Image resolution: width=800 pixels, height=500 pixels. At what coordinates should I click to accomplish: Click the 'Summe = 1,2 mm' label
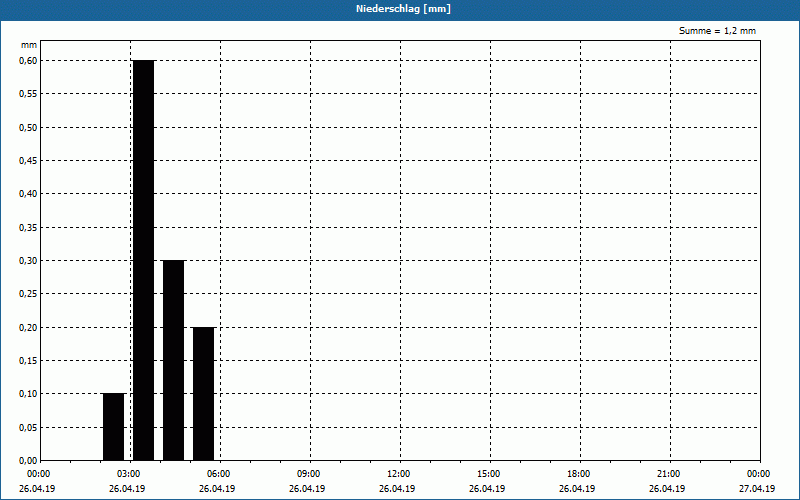[717, 31]
